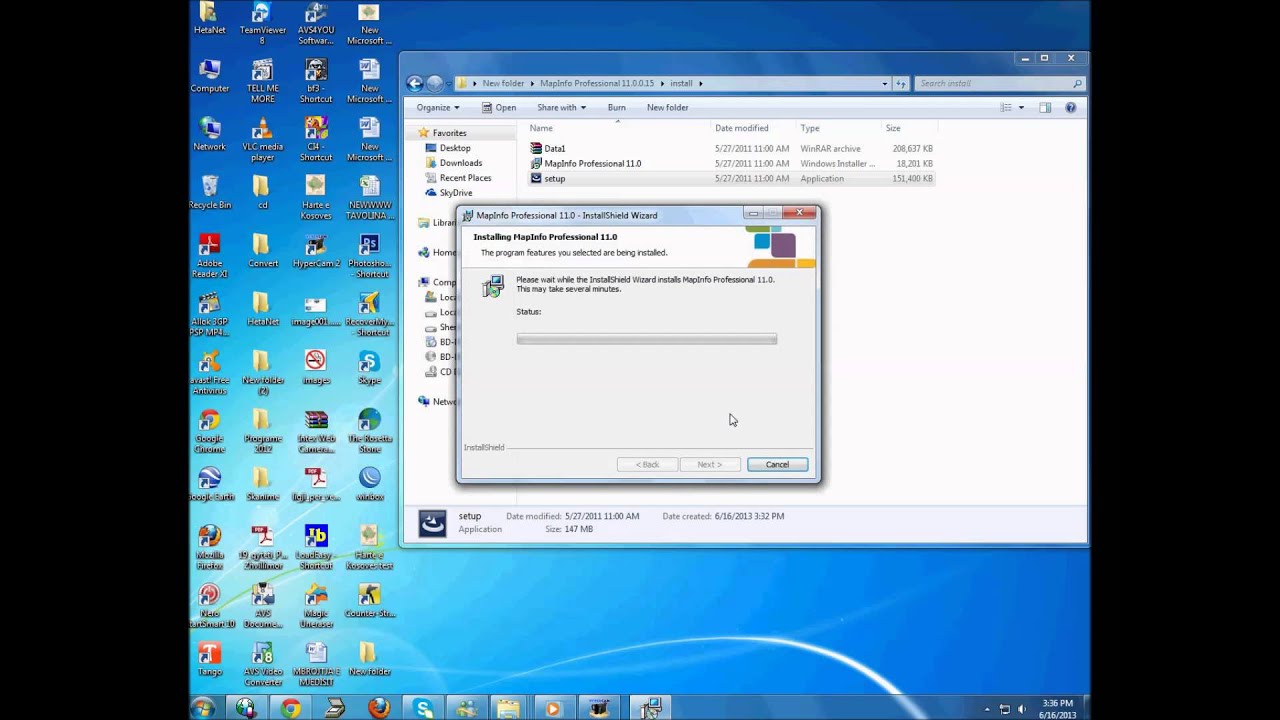Image resolution: width=1280 pixels, height=720 pixels.
Task: Select avast! Free Antivirus desktop icon
Action: [x=209, y=373]
